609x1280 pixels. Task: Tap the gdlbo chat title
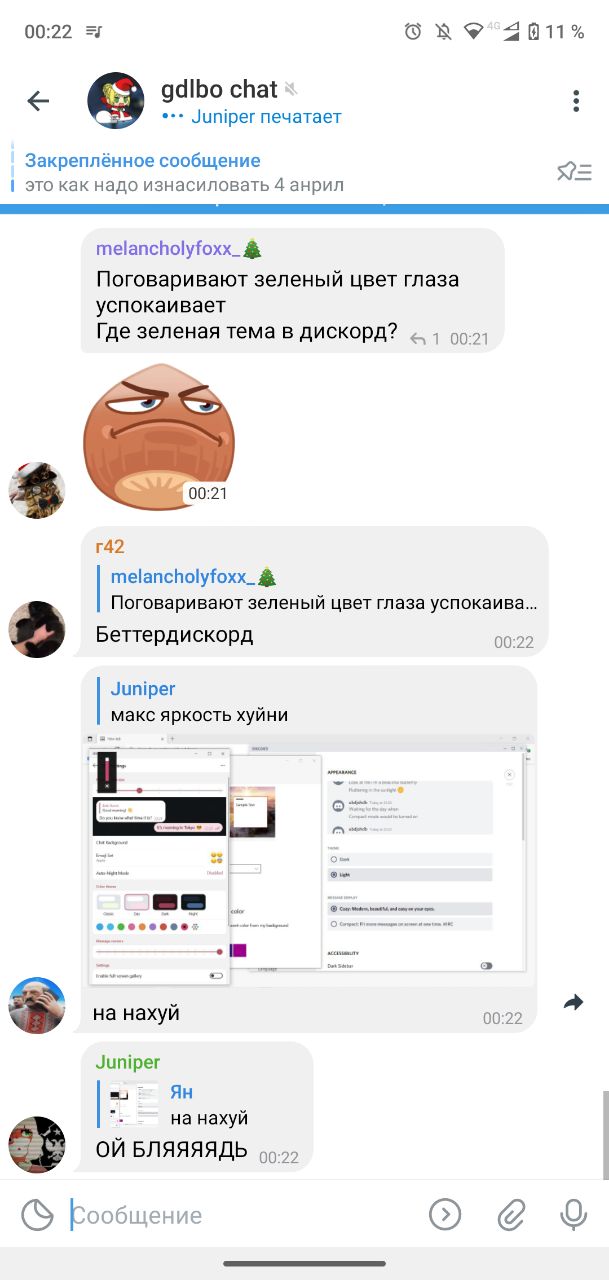(x=219, y=89)
